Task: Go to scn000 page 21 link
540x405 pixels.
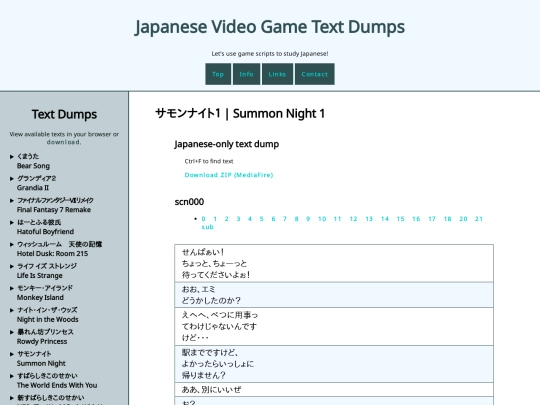Action: tap(479, 219)
